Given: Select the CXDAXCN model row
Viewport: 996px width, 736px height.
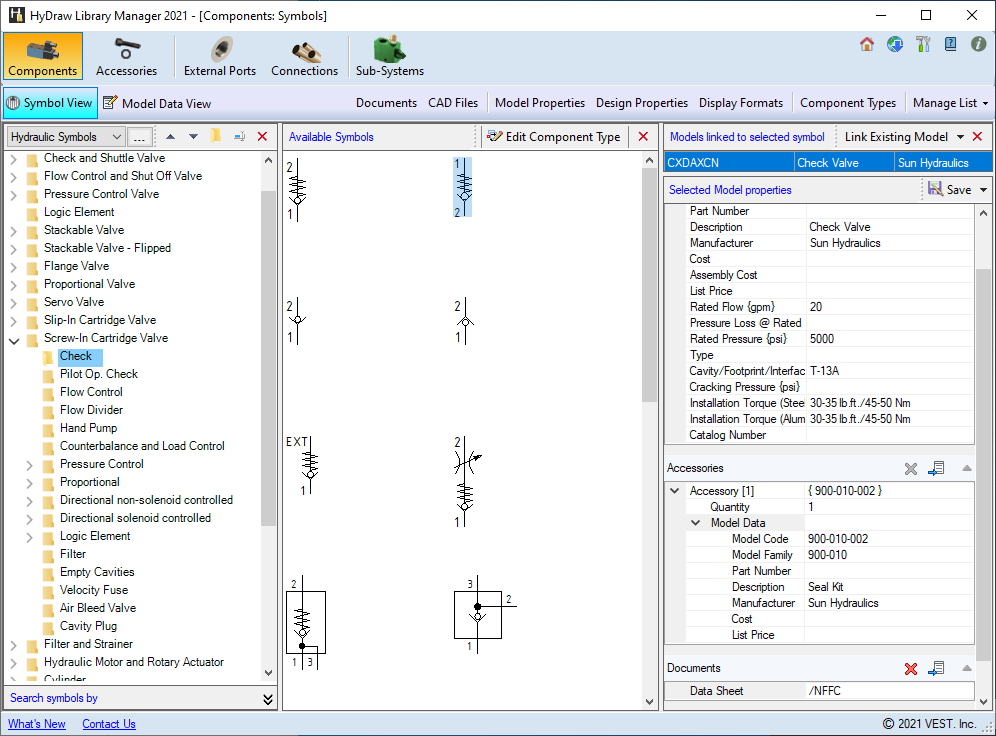Looking at the screenshot, I should click(828, 163).
